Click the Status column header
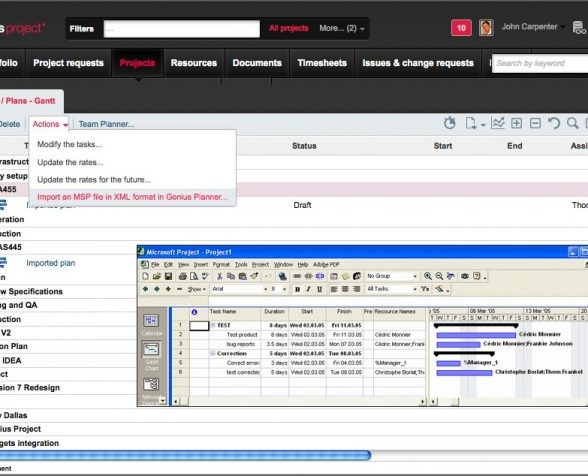Image resolution: width=588 pixels, height=476 pixels. [x=304, y=146]
